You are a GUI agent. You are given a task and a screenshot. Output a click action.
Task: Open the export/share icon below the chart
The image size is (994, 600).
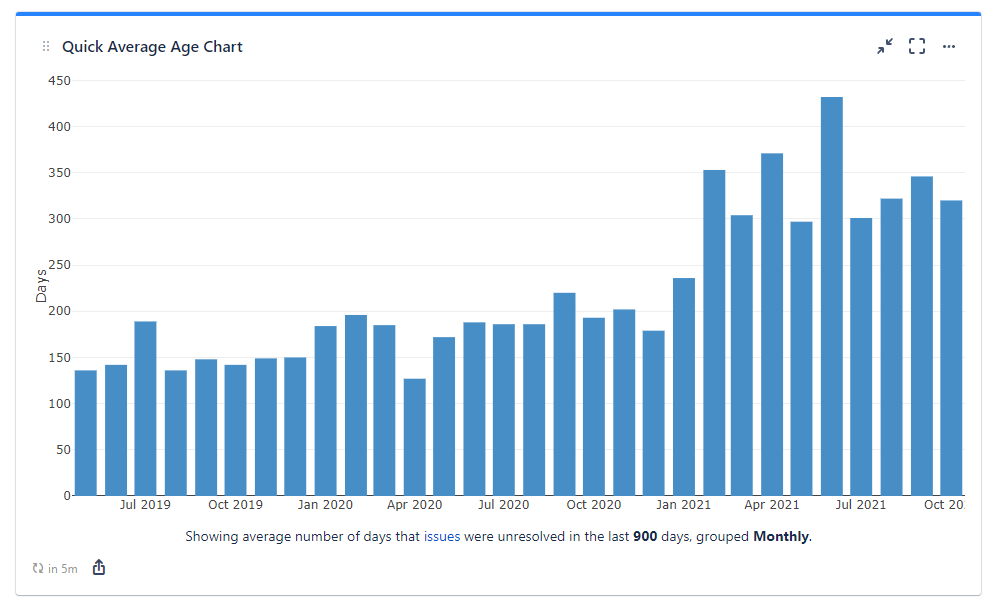click(x=98, y=567)
